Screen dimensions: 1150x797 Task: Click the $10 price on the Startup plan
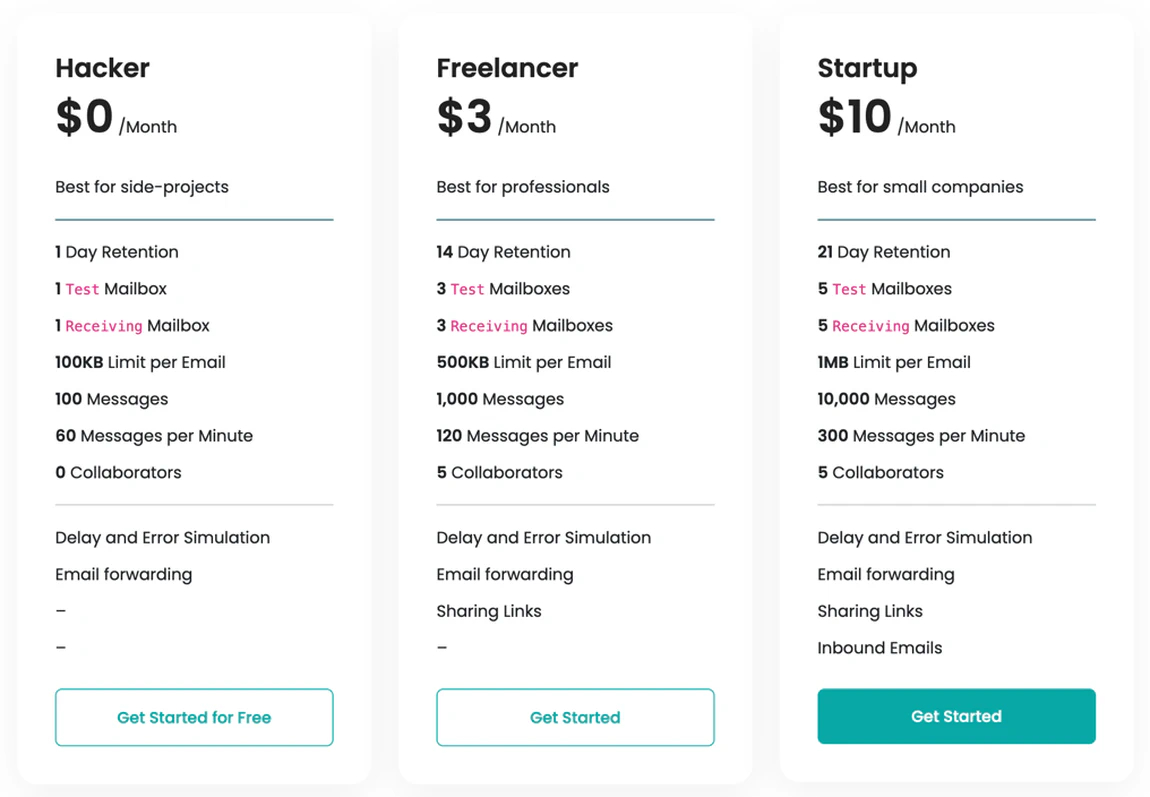point(854,117)
